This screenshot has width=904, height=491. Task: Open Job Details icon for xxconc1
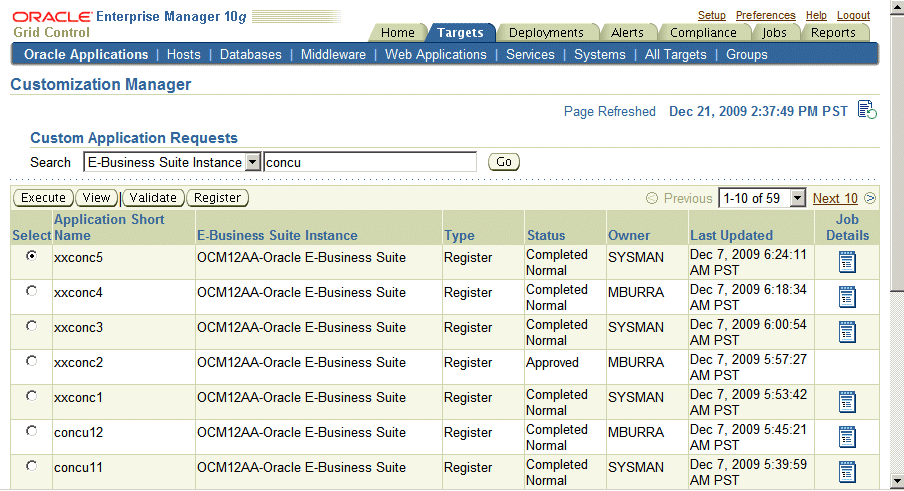(847, 402)
